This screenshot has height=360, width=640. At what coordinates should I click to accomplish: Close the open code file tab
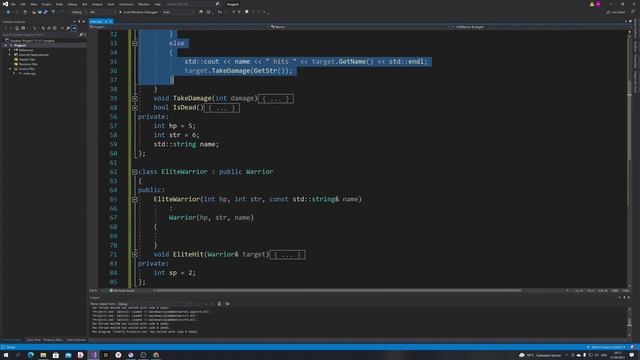pos(110,21)
